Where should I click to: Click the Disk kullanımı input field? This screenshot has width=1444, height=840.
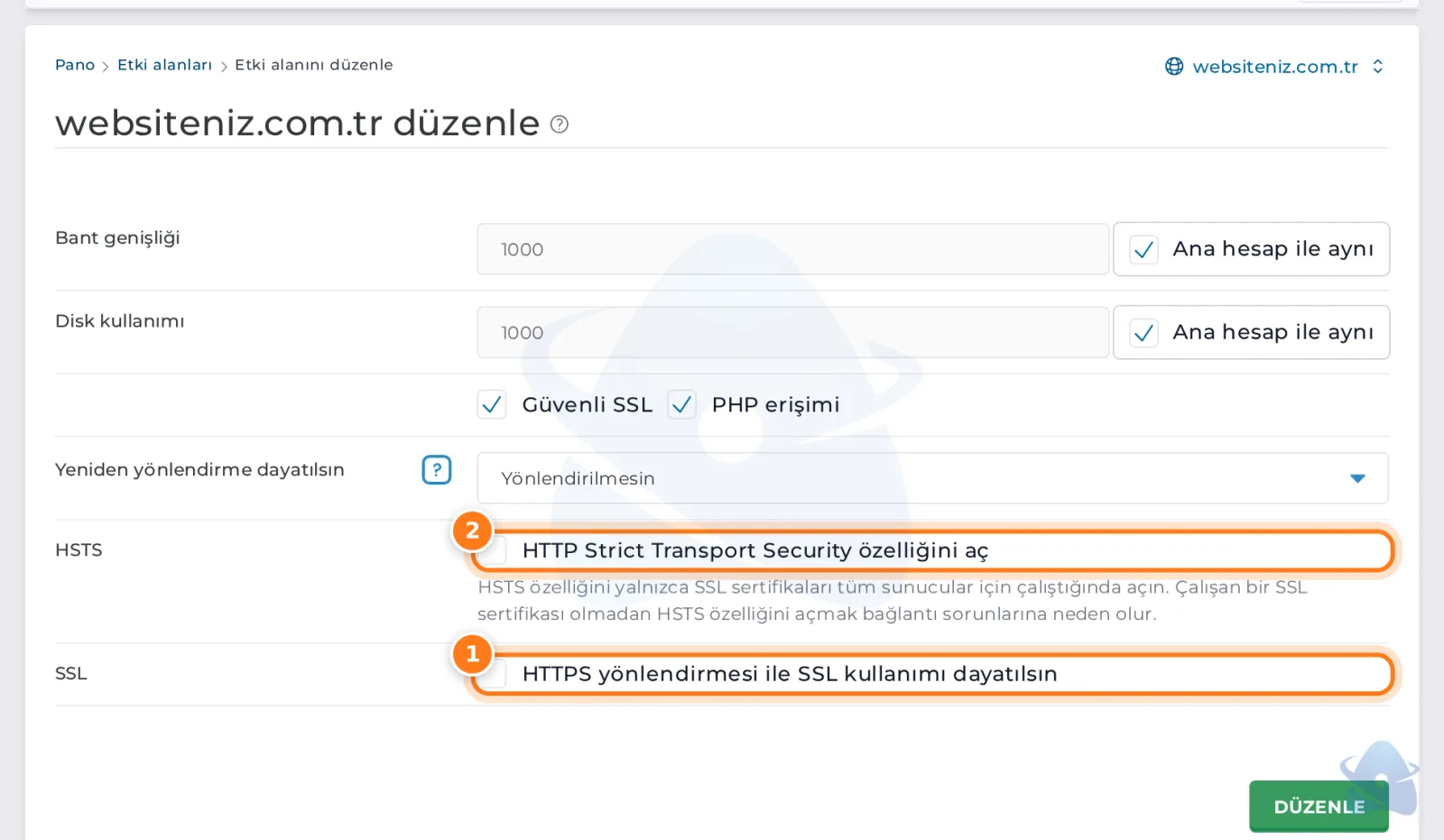(792, 333)
